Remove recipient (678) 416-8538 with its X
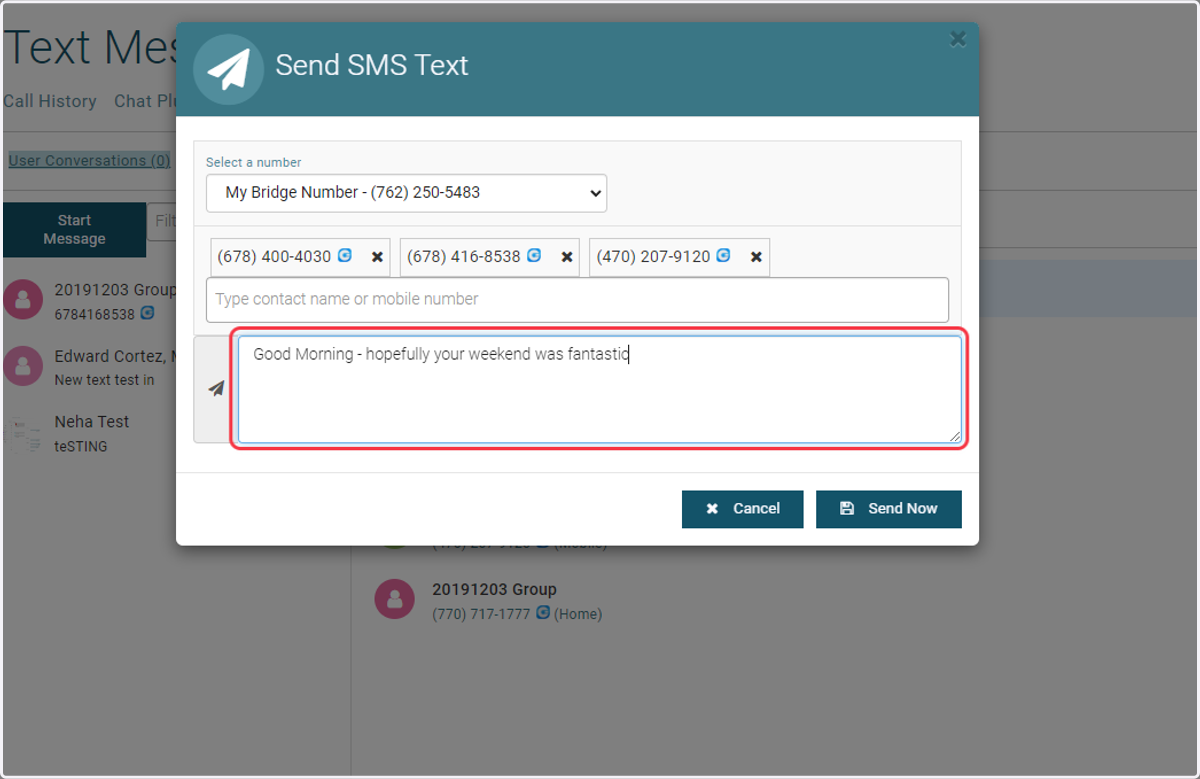 pos(567,257)
